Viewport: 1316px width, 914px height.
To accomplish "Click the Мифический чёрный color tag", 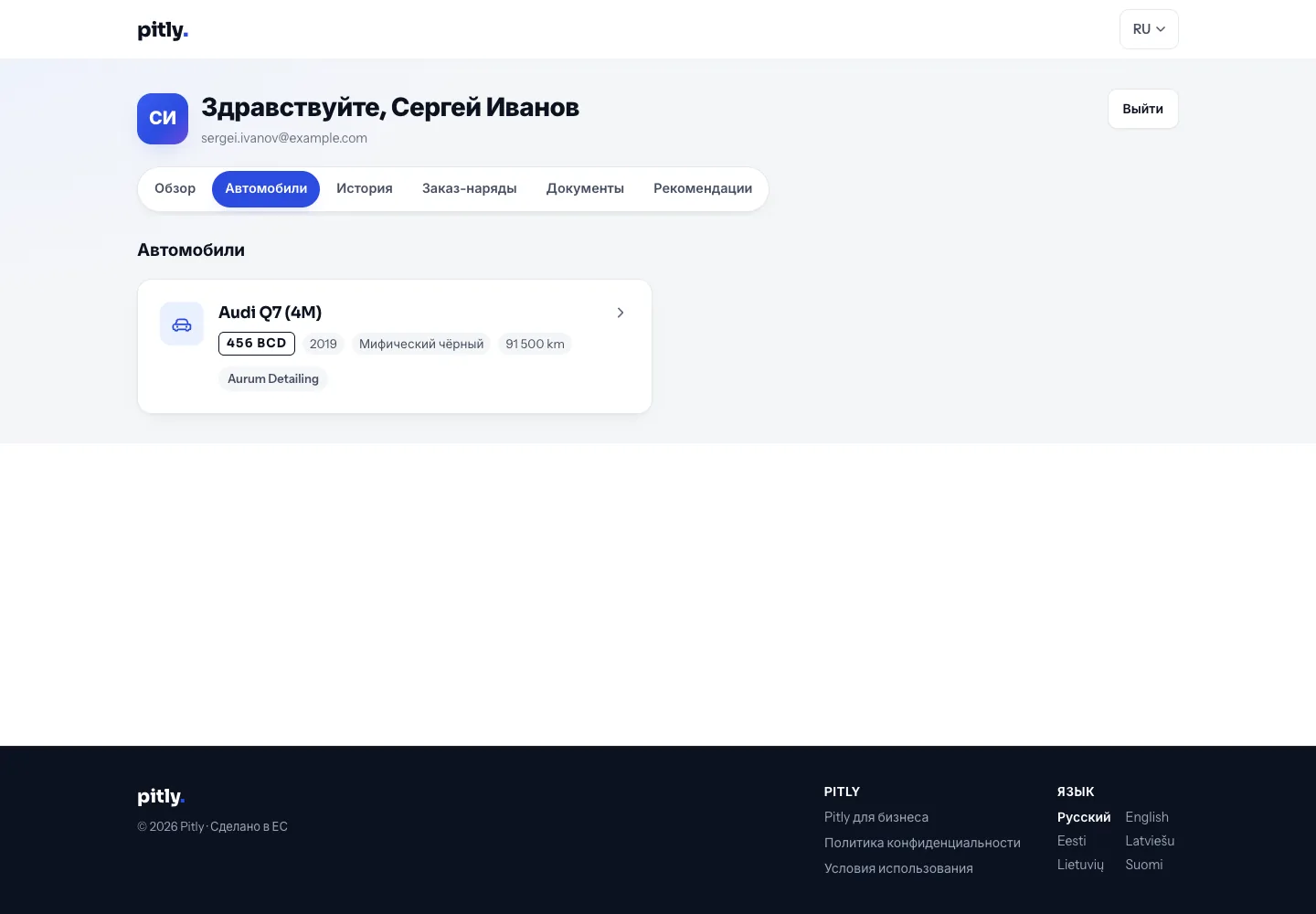I will pos(421,344).
